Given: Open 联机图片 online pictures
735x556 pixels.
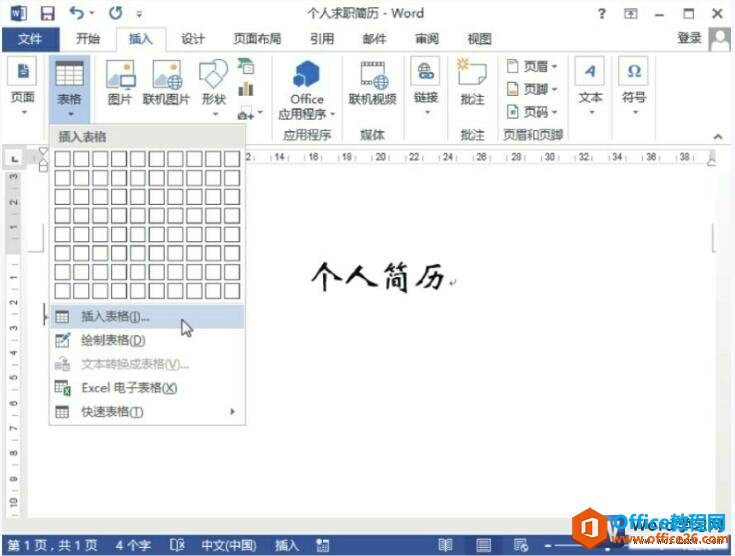Looking at the screenshot, I should click(166, 83).
